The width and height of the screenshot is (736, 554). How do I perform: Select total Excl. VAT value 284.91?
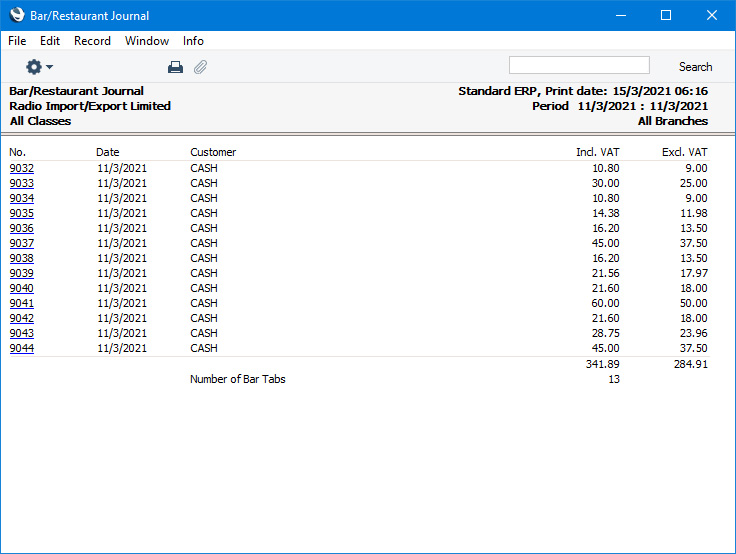[690, 364]
